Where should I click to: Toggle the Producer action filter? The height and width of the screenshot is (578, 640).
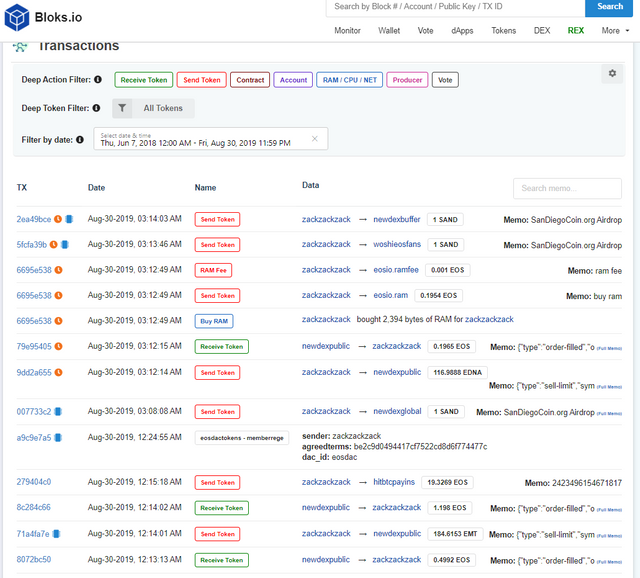[407, 80]
